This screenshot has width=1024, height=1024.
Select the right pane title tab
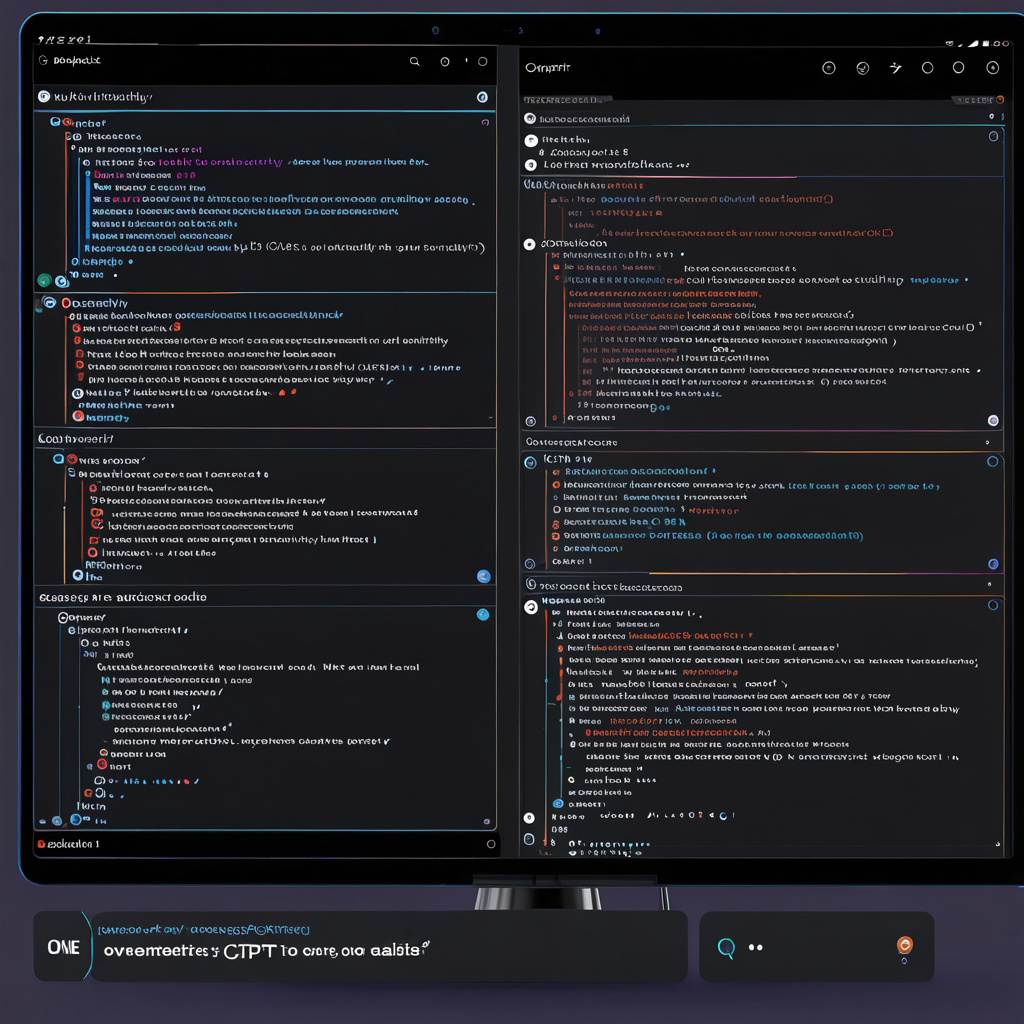click(x=548, y=68)
